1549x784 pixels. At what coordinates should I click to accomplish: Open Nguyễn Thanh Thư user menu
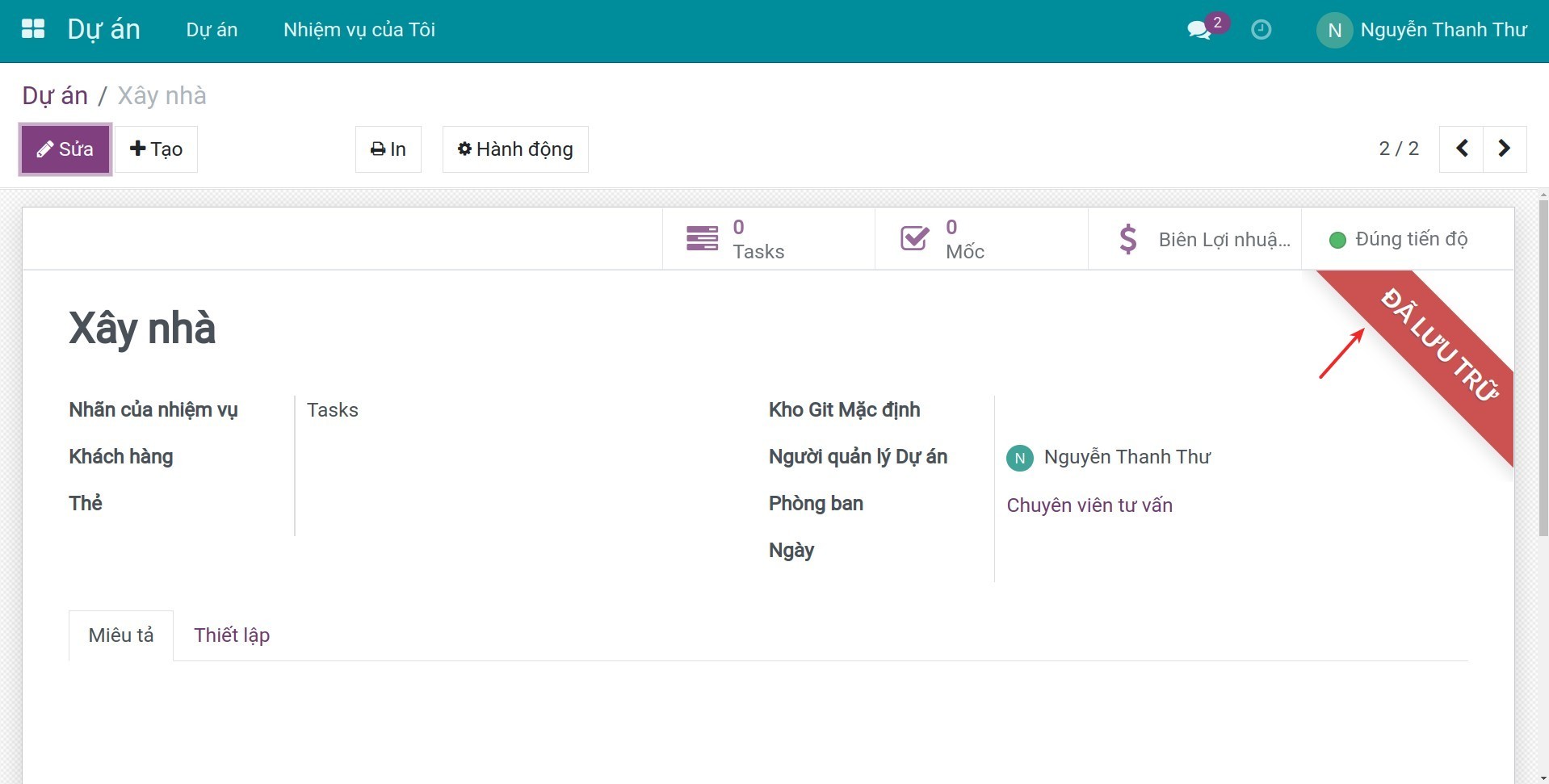click(x=1422, y=30)
